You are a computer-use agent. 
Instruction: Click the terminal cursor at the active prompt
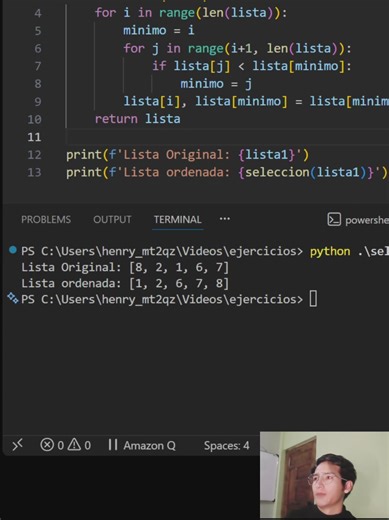pyautogui.click(x=313, y=299)
